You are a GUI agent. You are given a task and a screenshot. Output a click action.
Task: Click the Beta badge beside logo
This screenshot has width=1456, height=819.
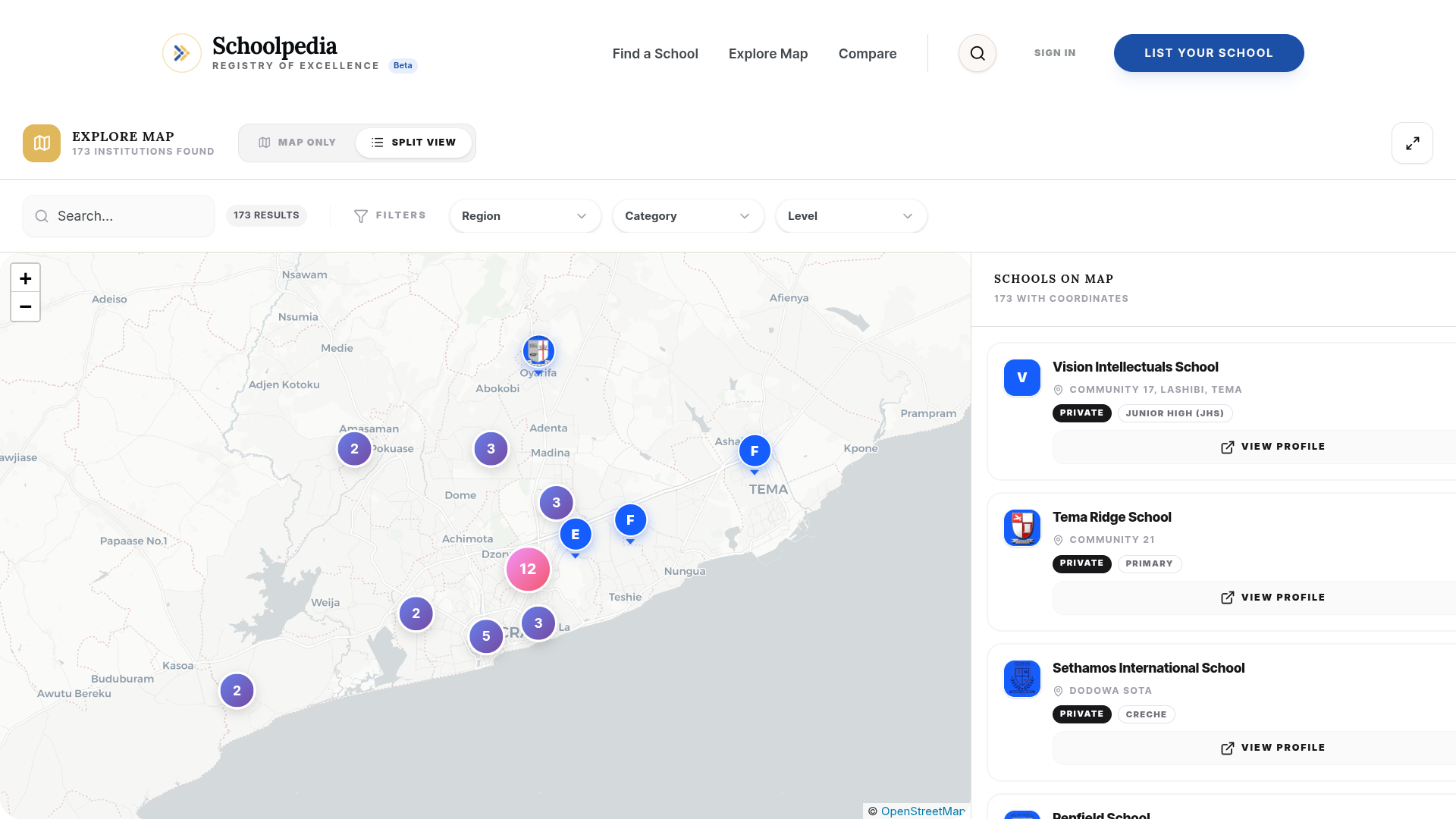tap(403, 65)
